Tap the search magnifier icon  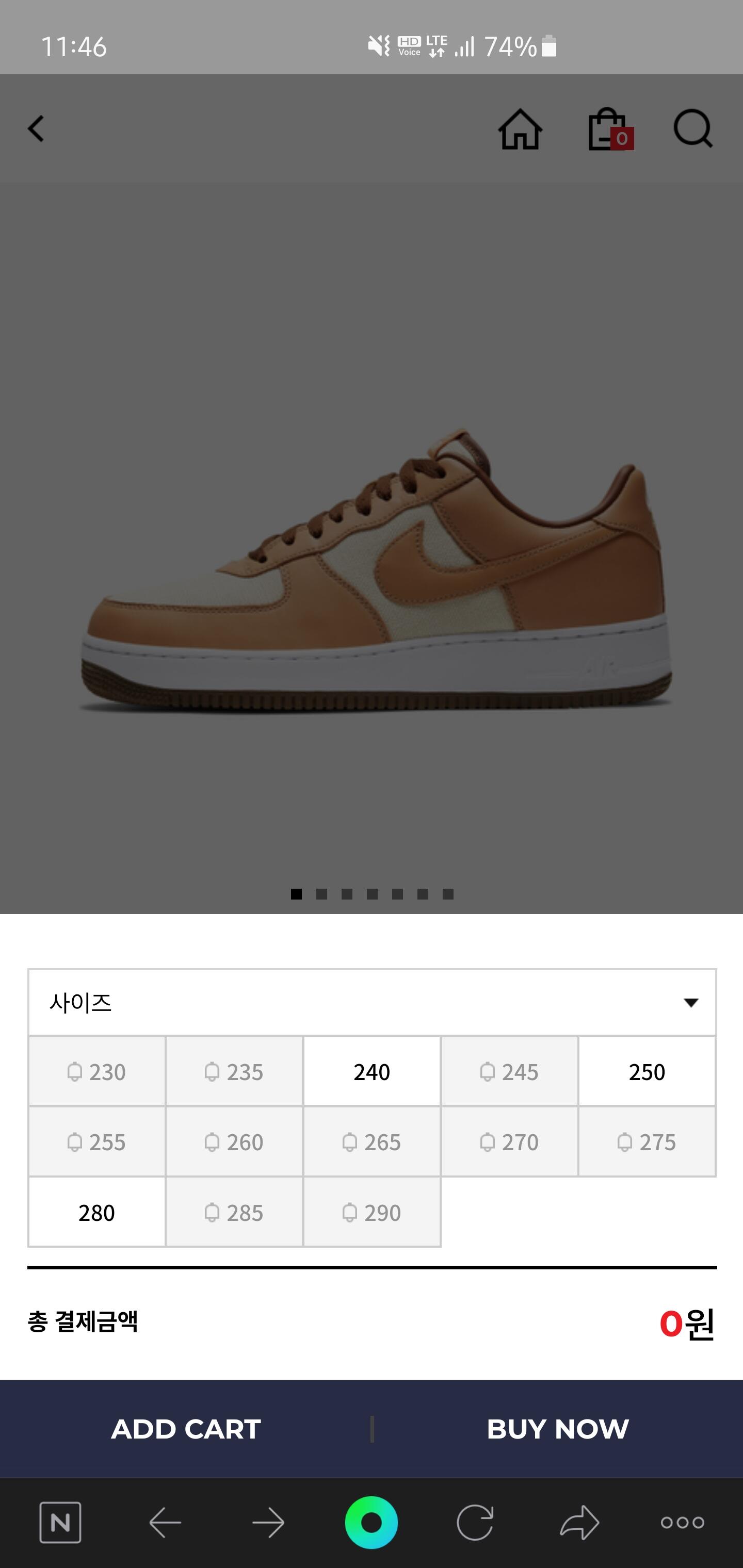click(693, 128)
